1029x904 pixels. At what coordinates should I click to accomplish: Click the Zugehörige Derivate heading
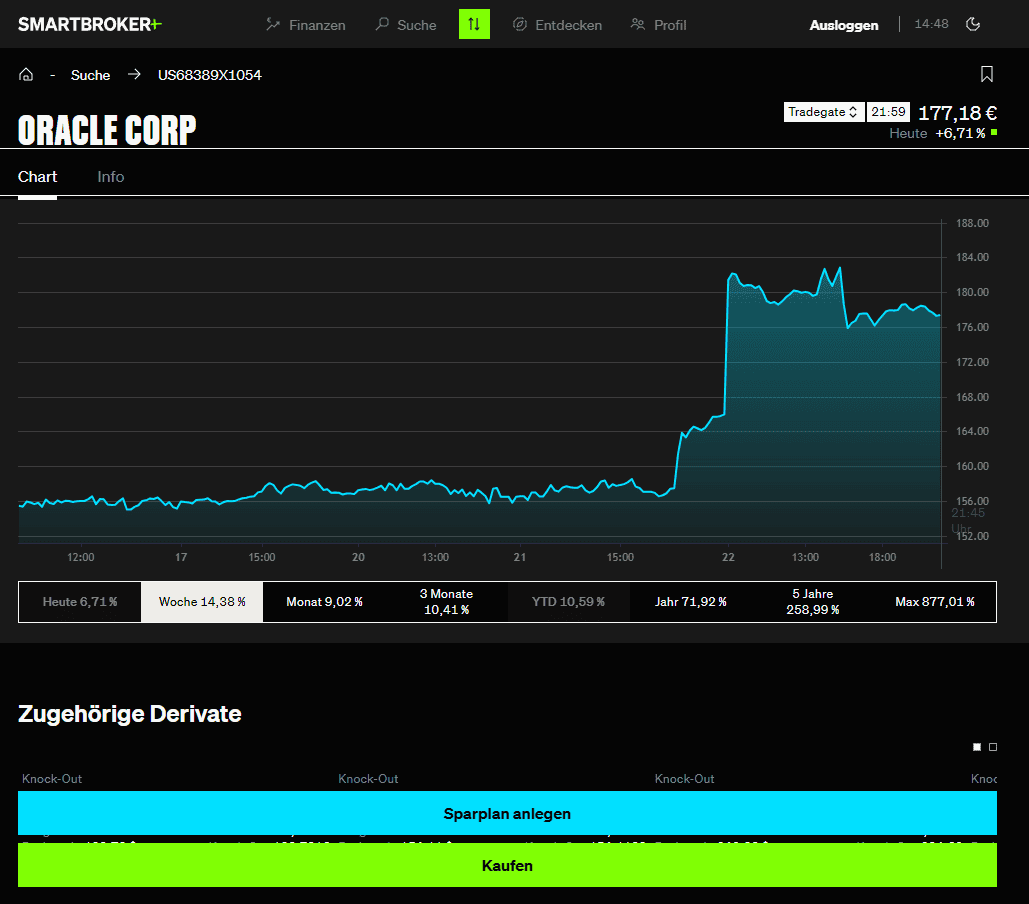(x=129, y=714)
